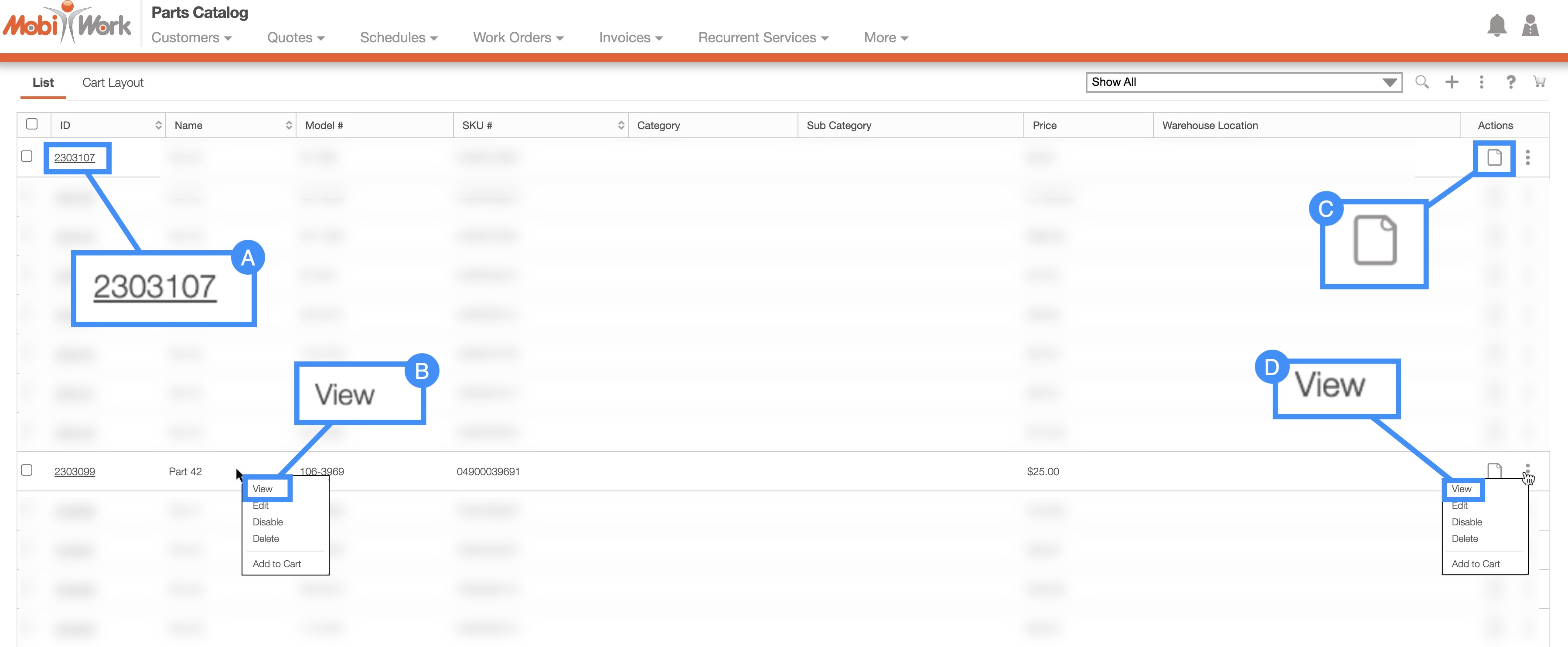Screen dimensions: 1568x647
Task: Click the plus icon to add part
Action: [x=1452, y=82]
